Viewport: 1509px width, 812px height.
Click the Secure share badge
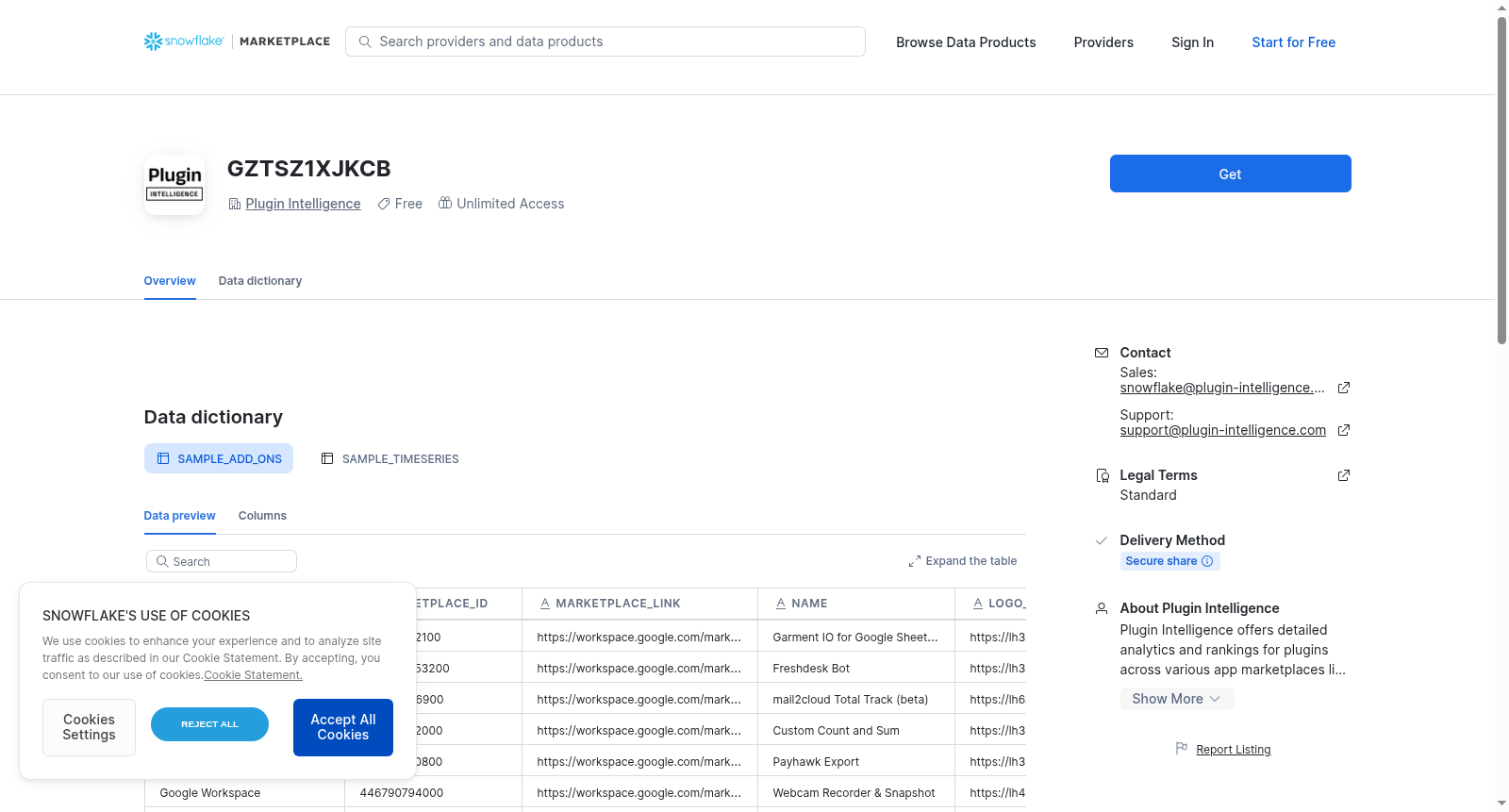click(1169, 561)
